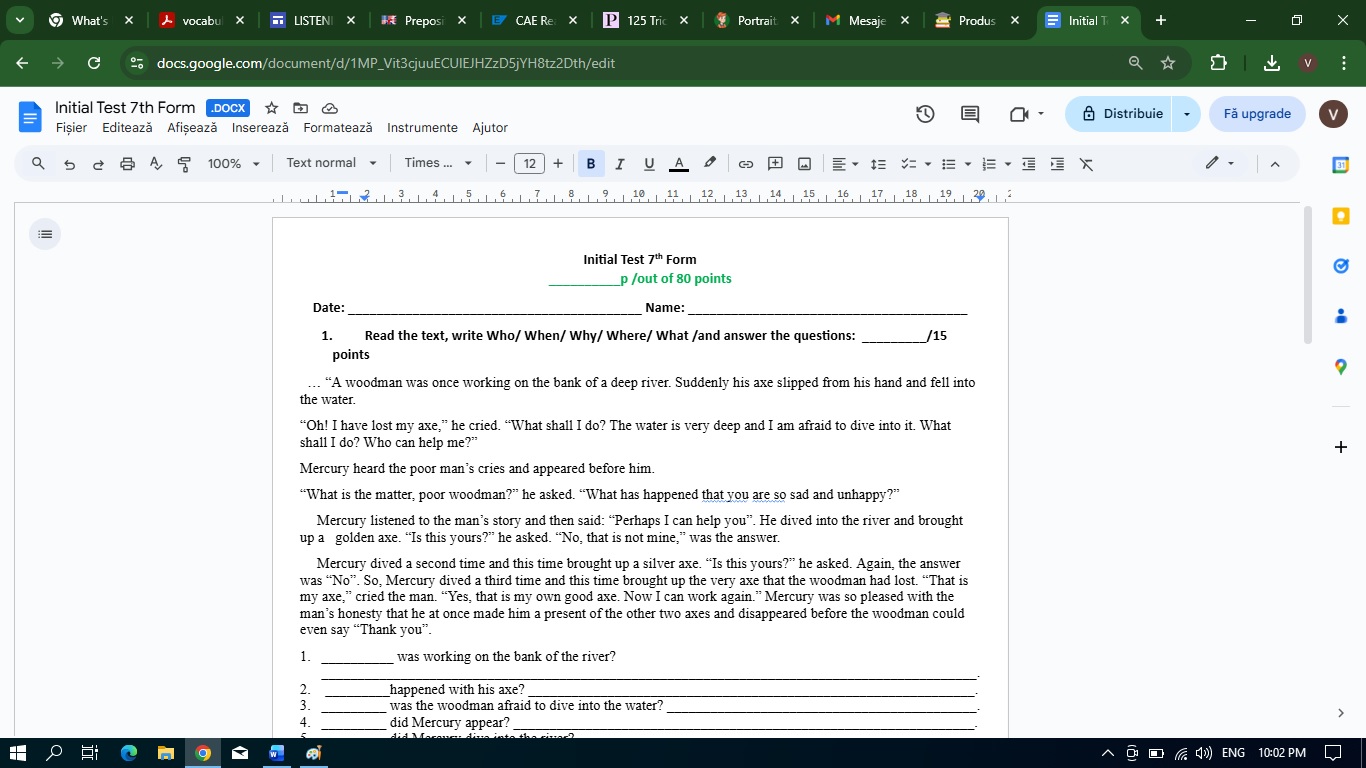Open the version history clock icon

coord(925,114)
